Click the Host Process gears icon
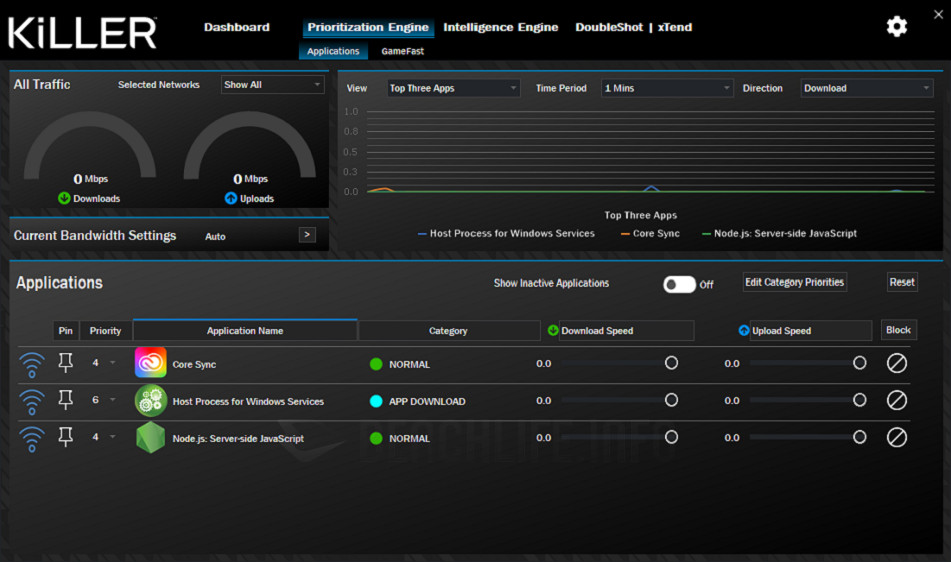 point(150,400)
